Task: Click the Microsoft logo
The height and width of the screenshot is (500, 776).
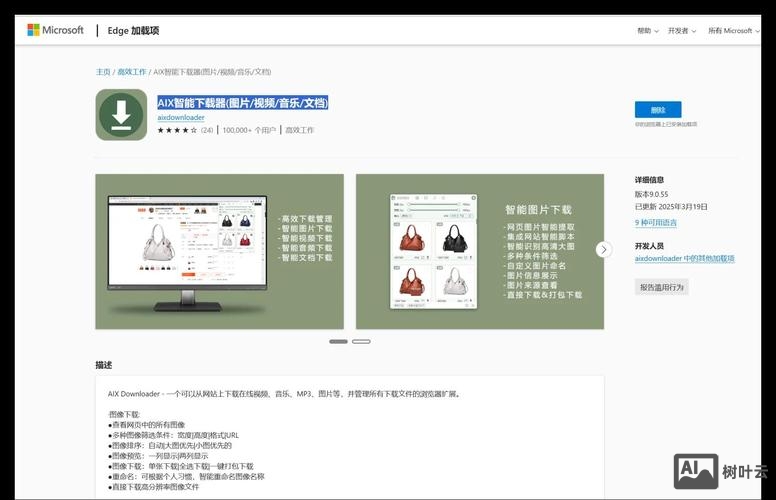Action: (x=55, y=30)
